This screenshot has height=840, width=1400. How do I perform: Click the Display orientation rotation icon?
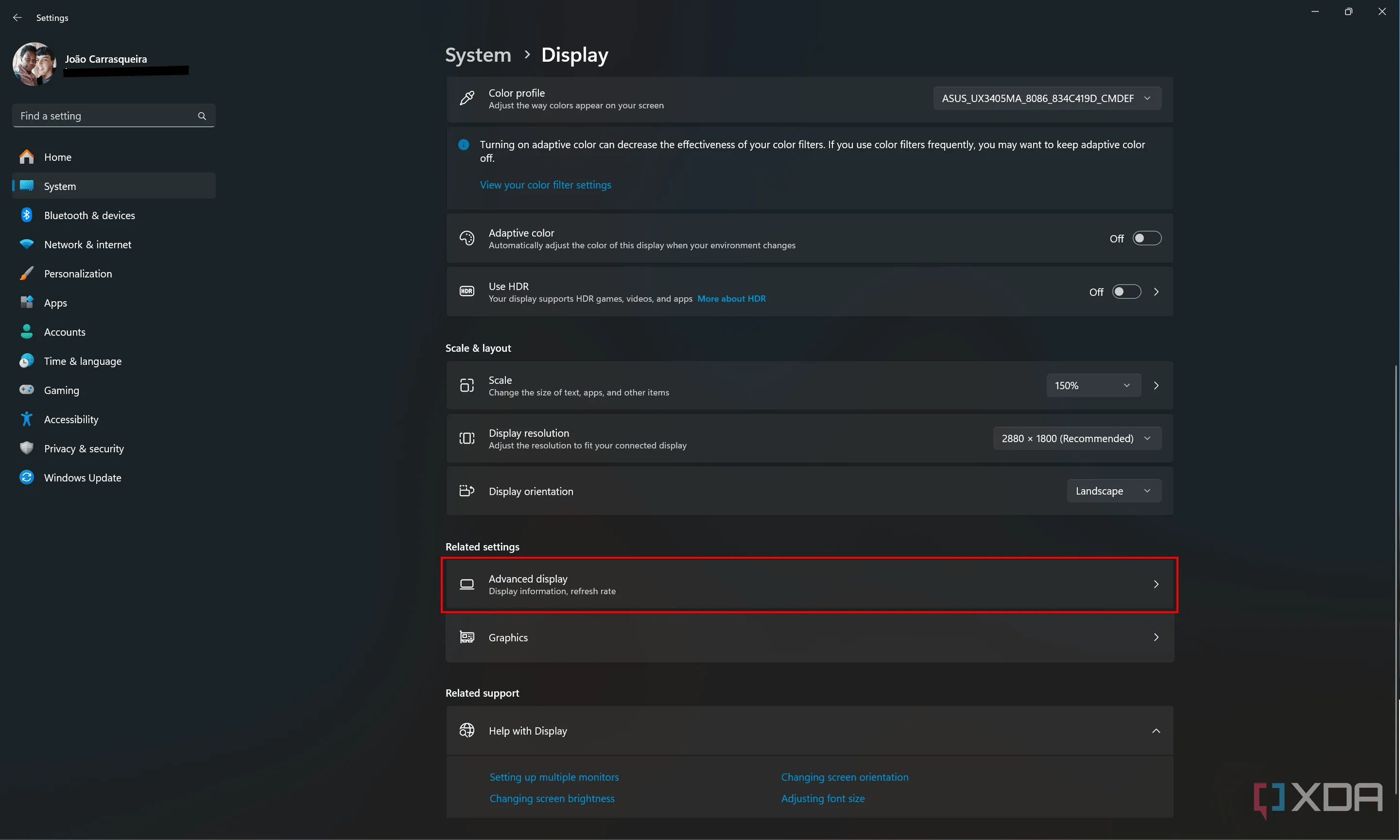(x=467, y=491)
